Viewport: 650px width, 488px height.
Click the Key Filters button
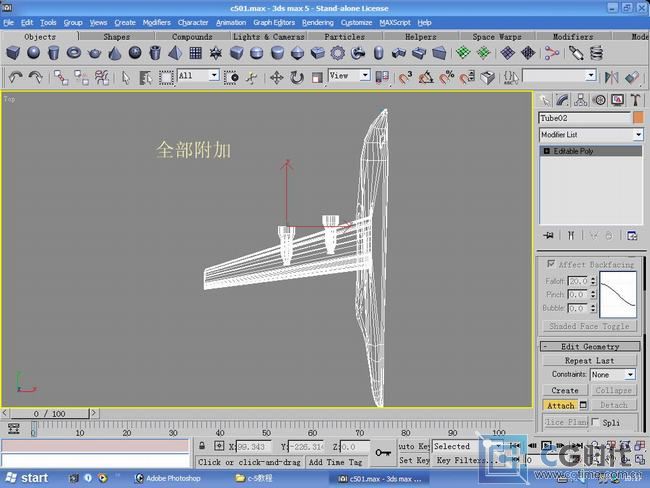(x=466, y=460)
